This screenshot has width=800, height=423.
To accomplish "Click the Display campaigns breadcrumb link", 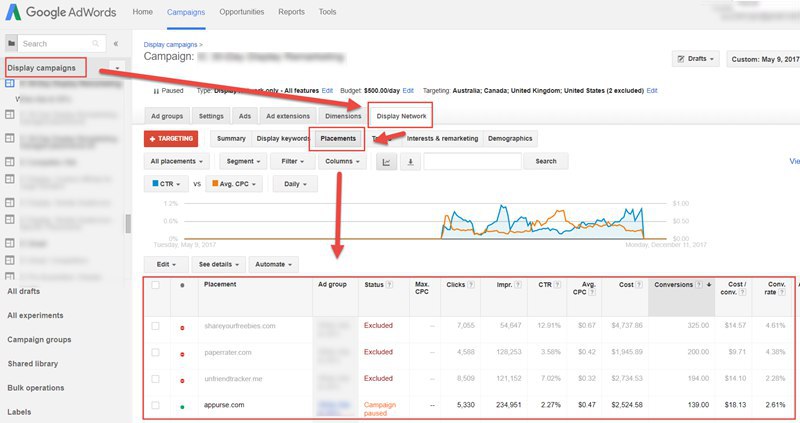I will pos(170,45).
